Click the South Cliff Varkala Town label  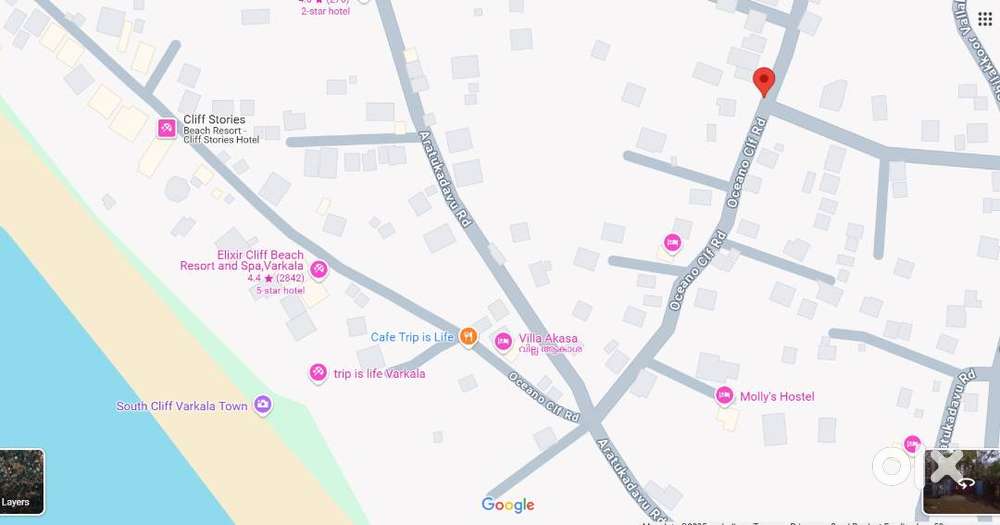click(182, 406)
